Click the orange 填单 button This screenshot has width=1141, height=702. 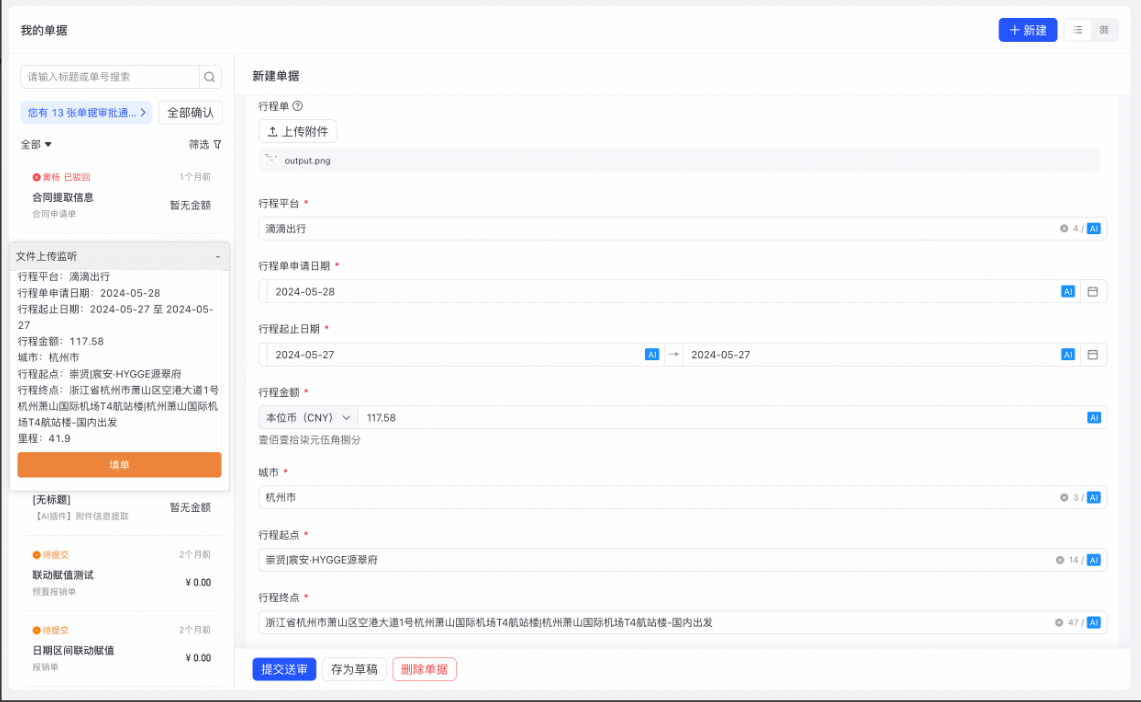(x=119, y=465)
